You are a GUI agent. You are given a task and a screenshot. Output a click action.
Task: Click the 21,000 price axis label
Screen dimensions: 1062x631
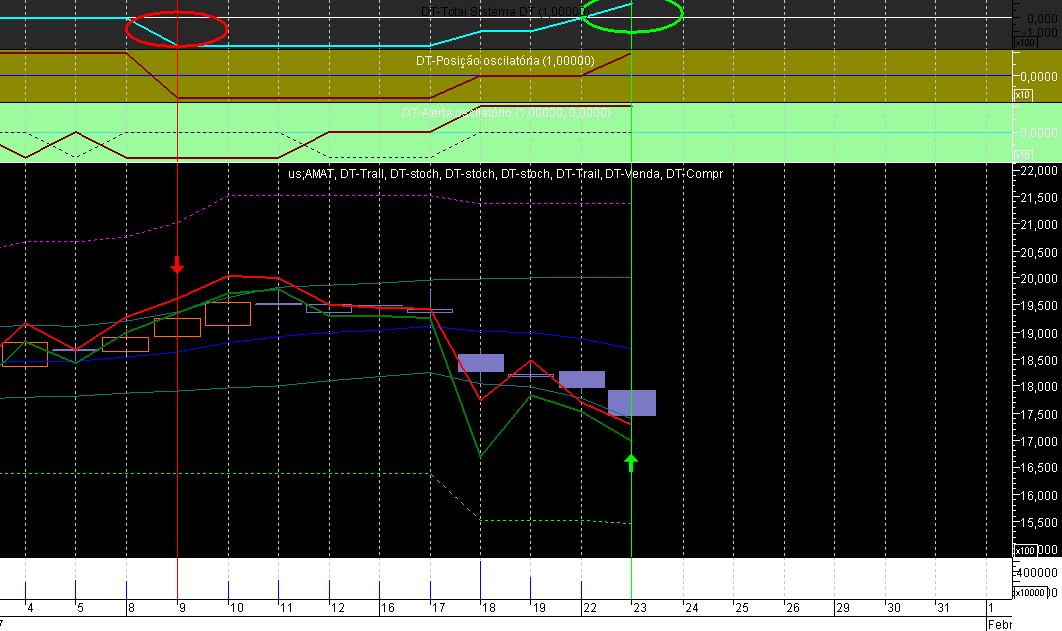1040,225
